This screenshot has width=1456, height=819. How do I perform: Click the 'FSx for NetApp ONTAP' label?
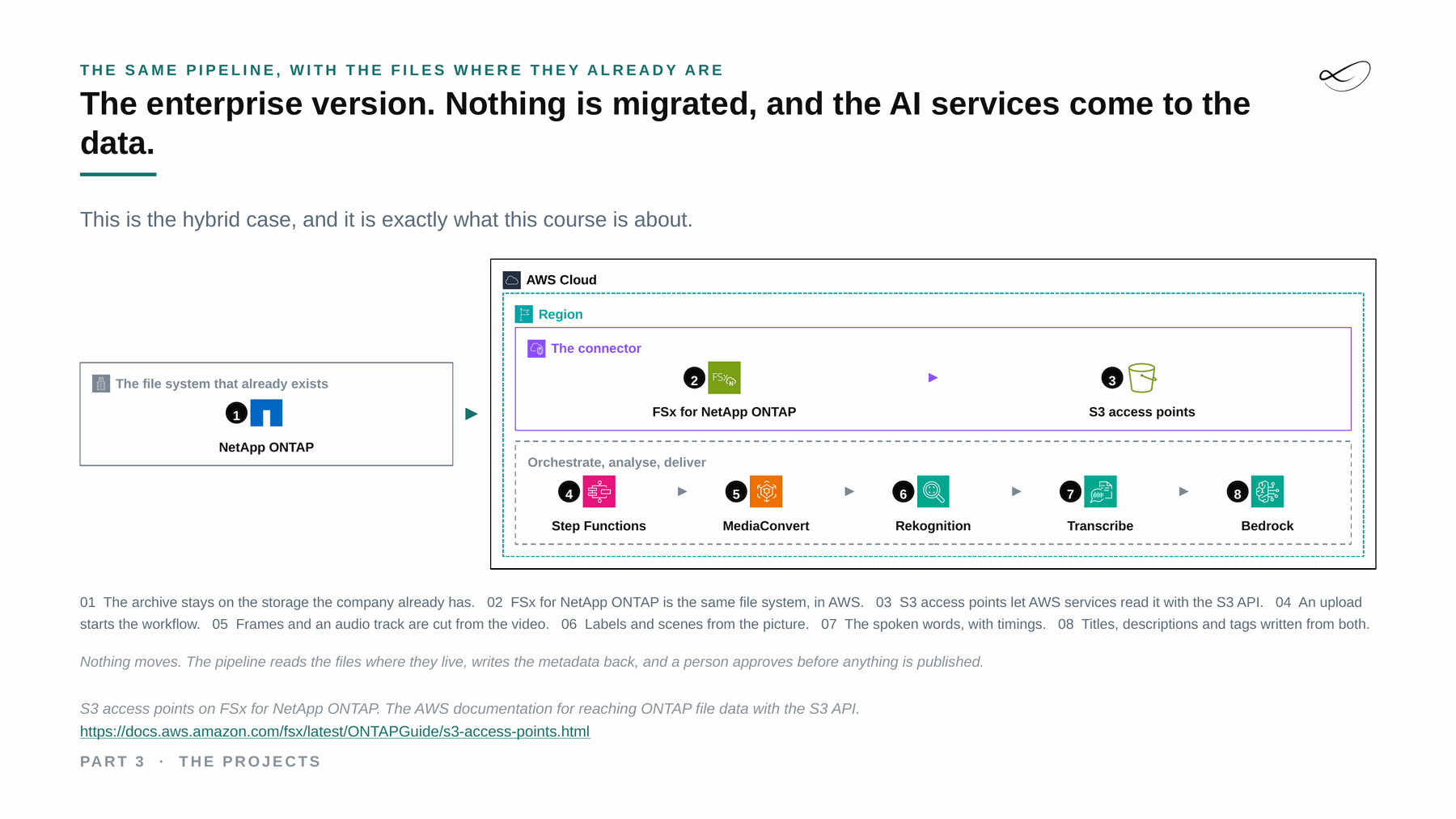coord(724,412)
